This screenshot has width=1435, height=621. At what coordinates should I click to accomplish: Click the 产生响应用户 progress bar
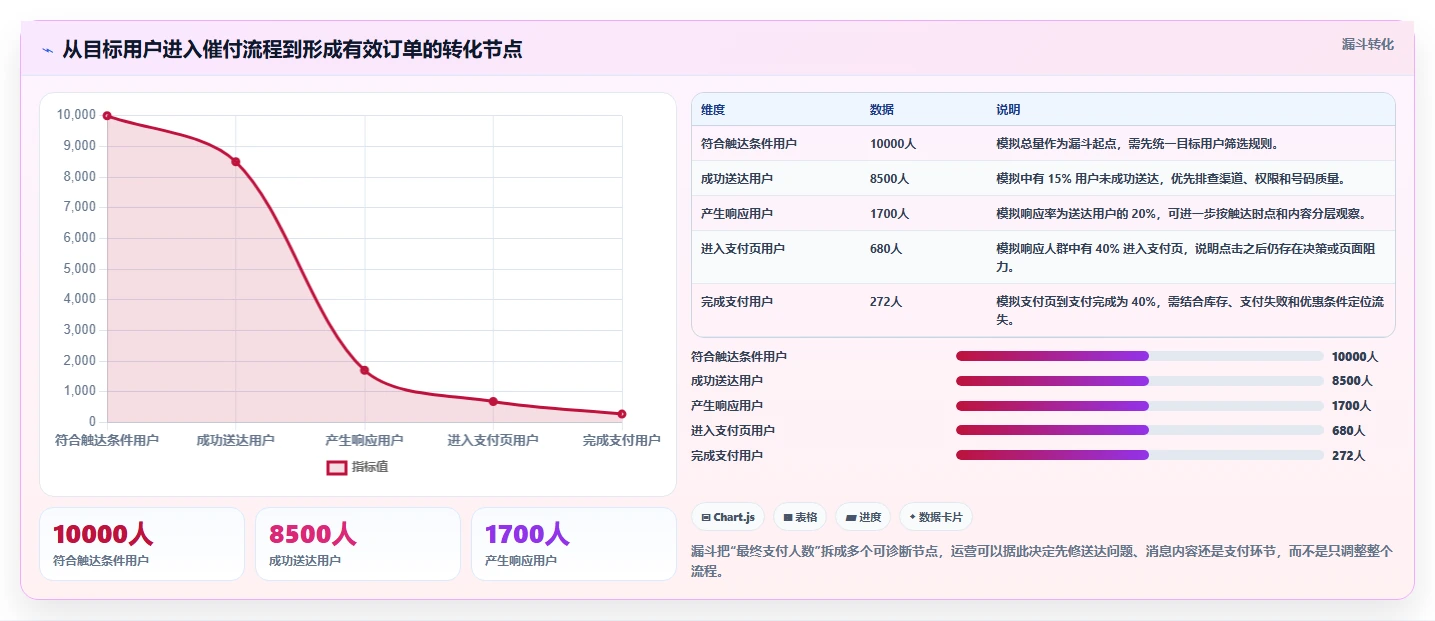[1140, 405]
